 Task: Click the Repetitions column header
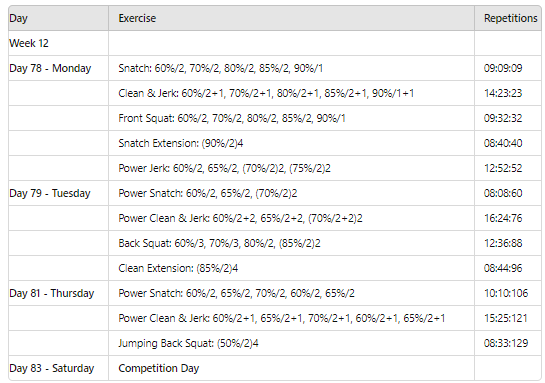tap(508, 18)
